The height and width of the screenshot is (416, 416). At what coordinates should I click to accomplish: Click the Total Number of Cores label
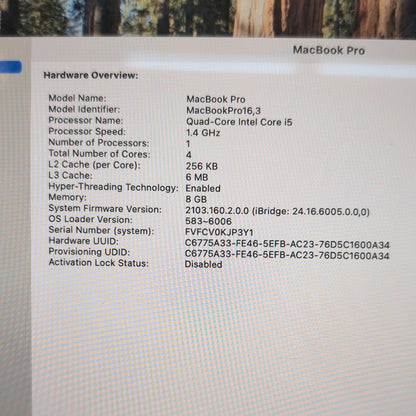[99, 154]
